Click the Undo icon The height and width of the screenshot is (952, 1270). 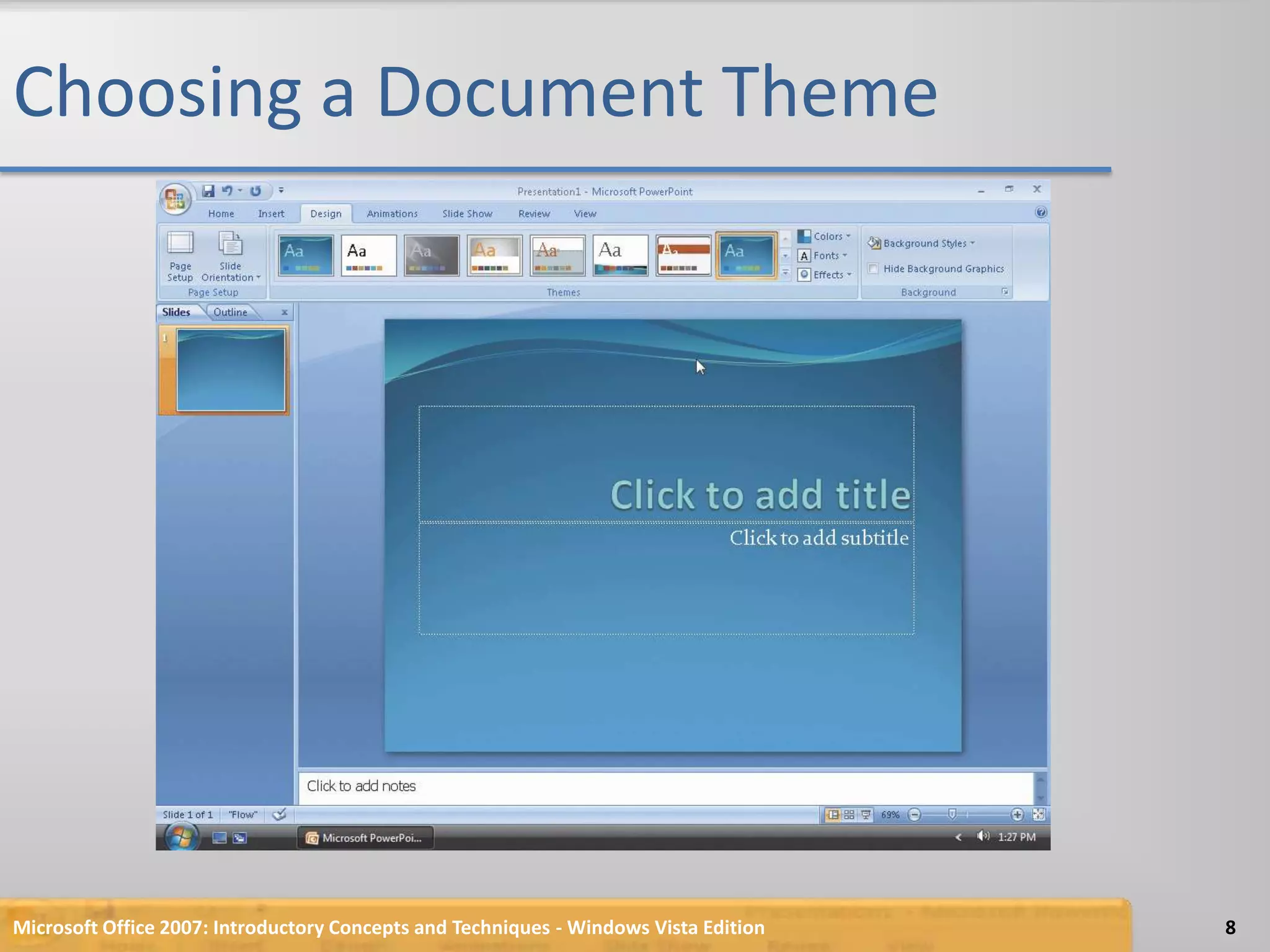(x=228, y=191)
